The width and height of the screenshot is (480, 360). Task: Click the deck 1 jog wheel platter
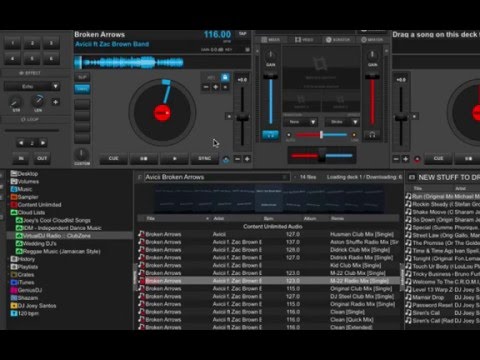tap(162, 113)
